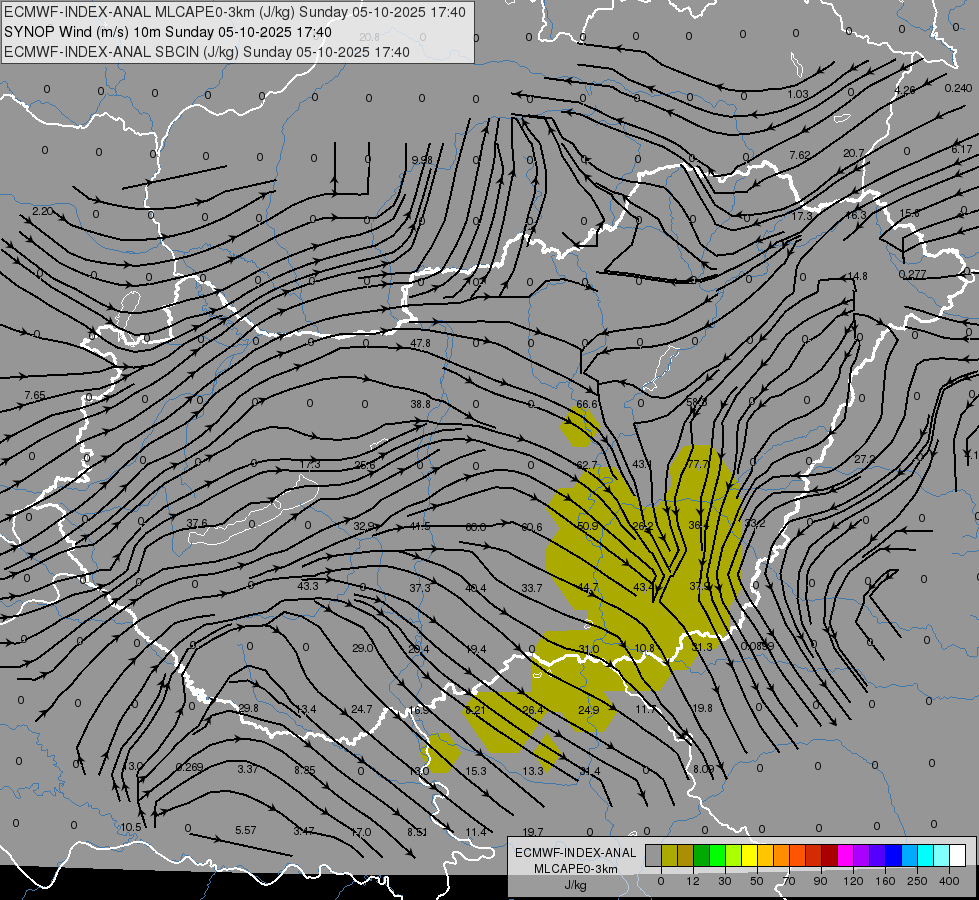Click the map value 2.20

pyautogui.click(x=42, y=211)
